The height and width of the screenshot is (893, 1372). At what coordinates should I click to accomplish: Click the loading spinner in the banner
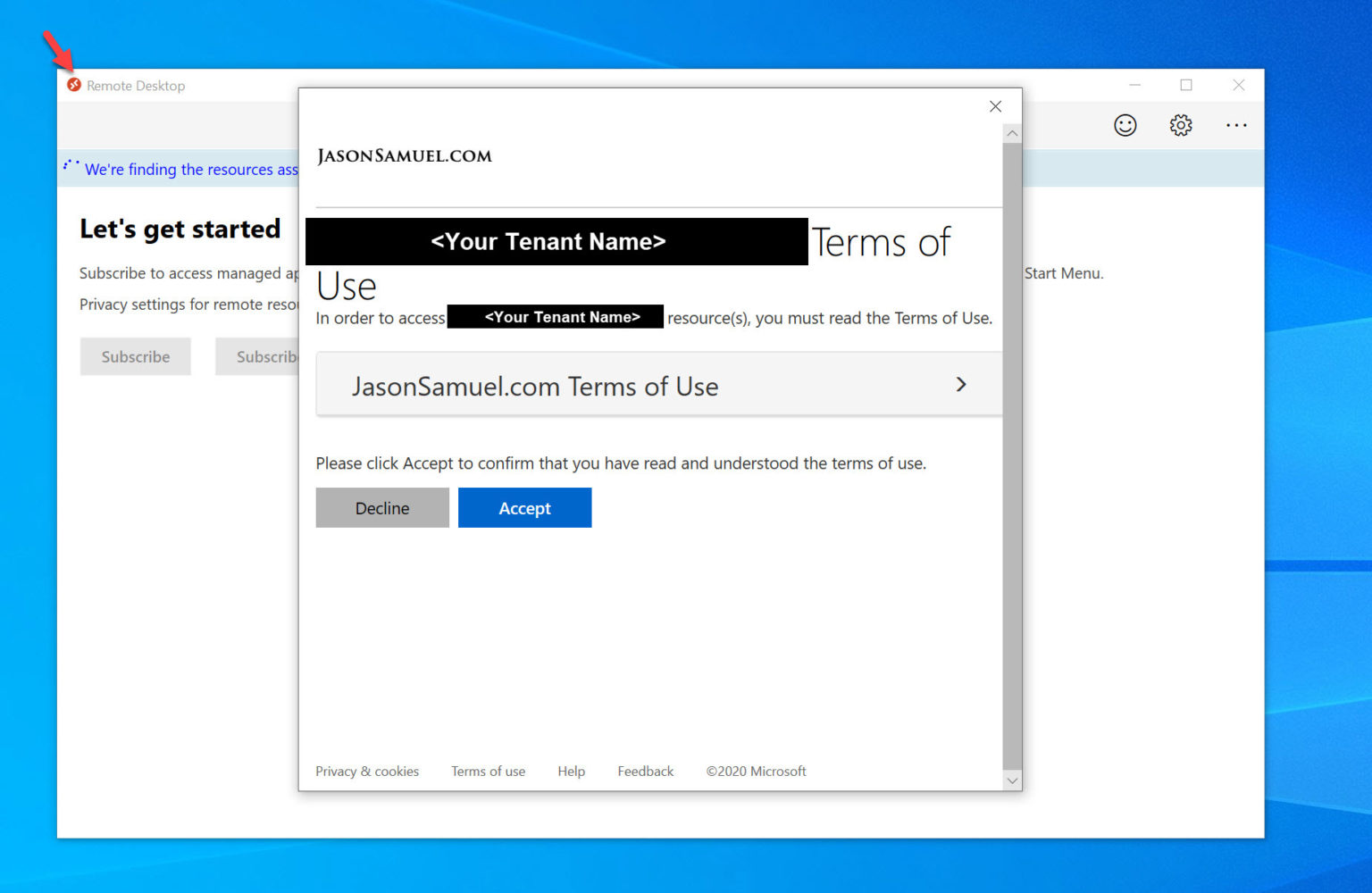(x=72, y=165)
